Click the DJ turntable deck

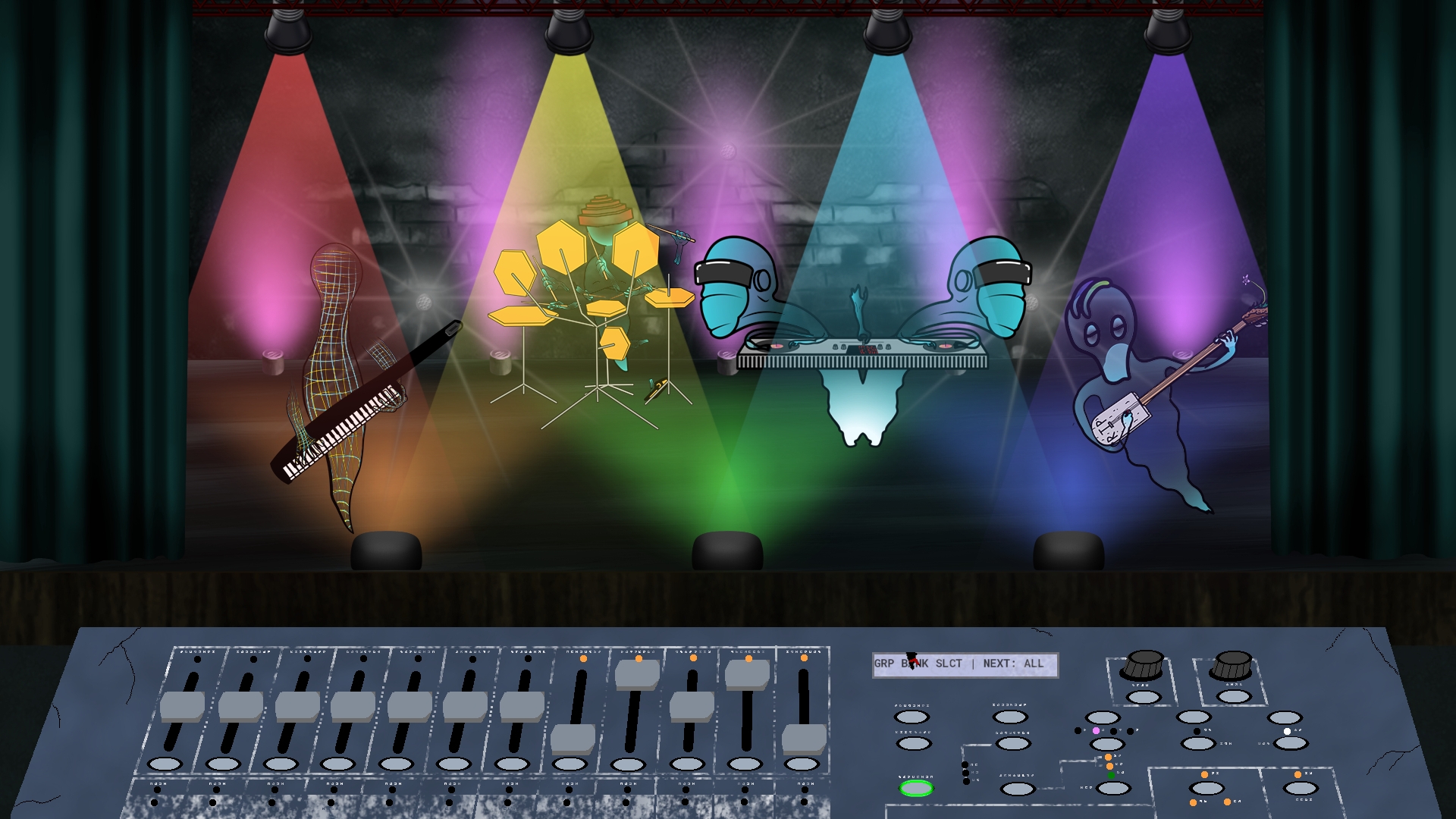(862, 353)
